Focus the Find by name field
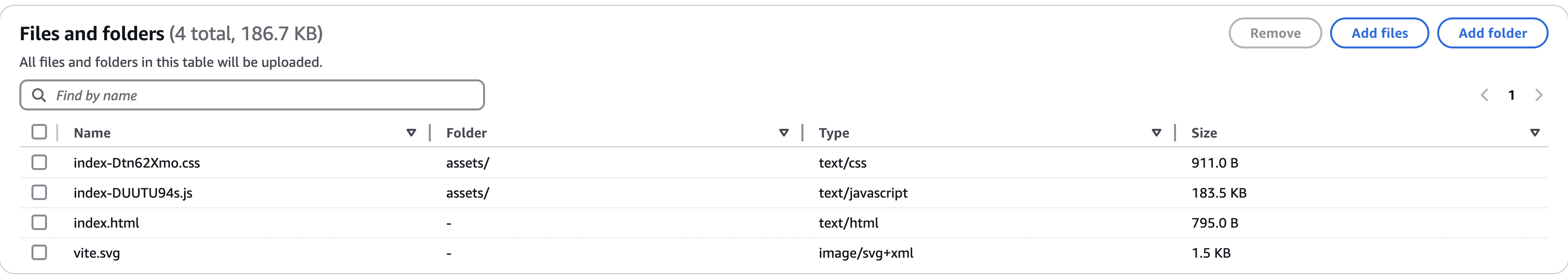 252,95
